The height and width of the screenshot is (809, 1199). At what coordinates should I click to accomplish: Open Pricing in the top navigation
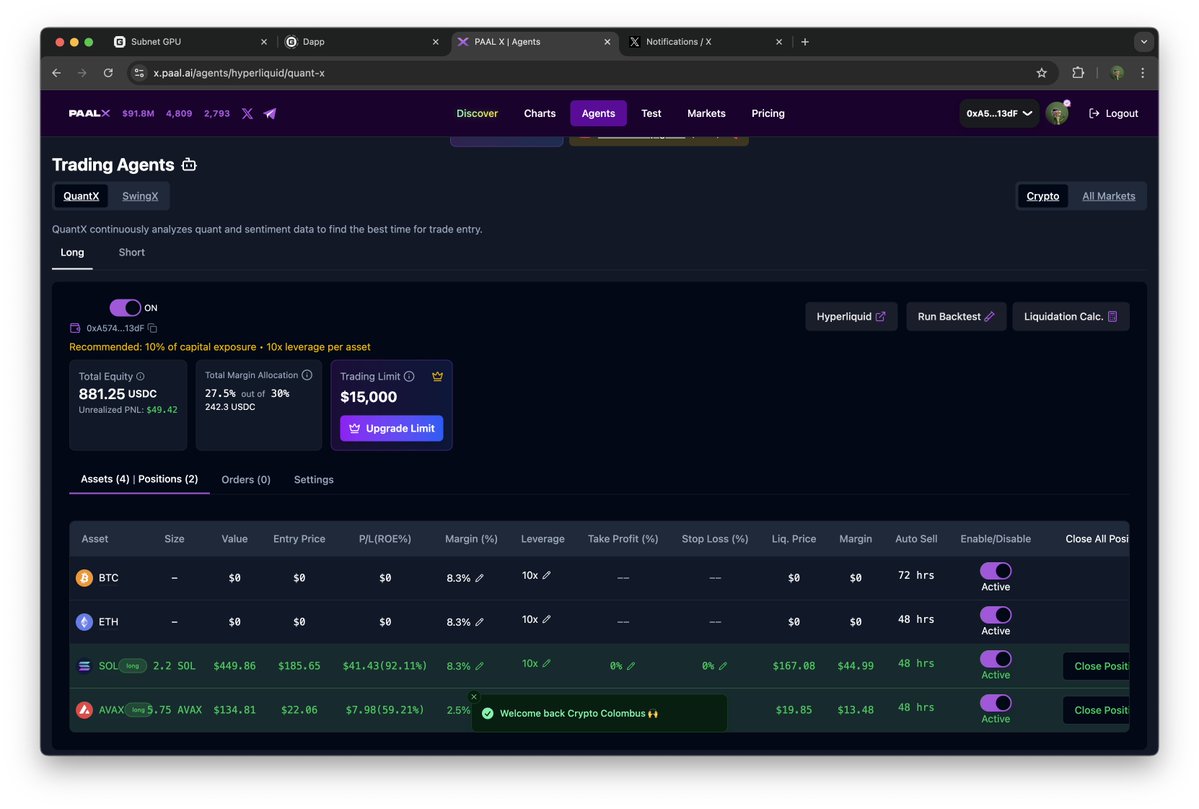coord(768,113)
